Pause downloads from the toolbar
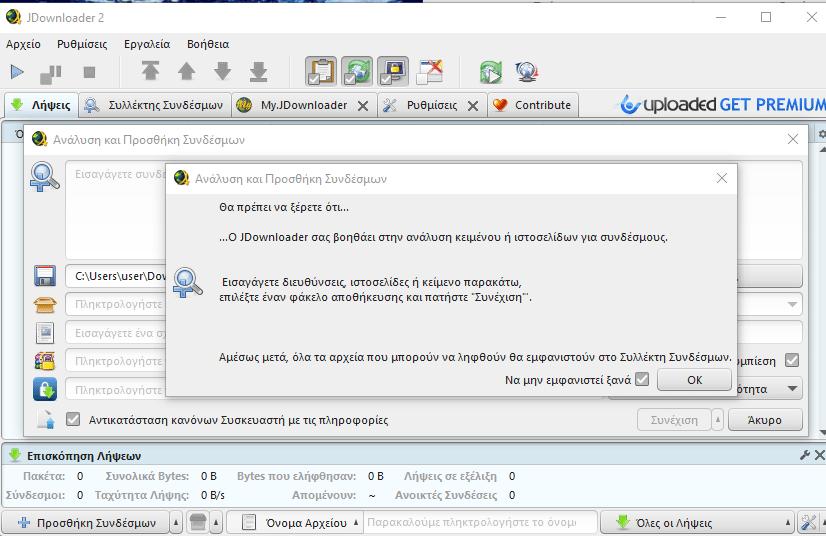 click(x=51, y=73)
